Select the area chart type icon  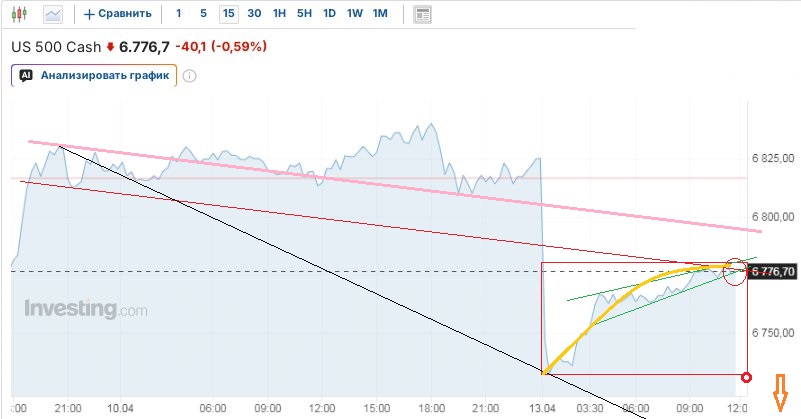(52, 14)
